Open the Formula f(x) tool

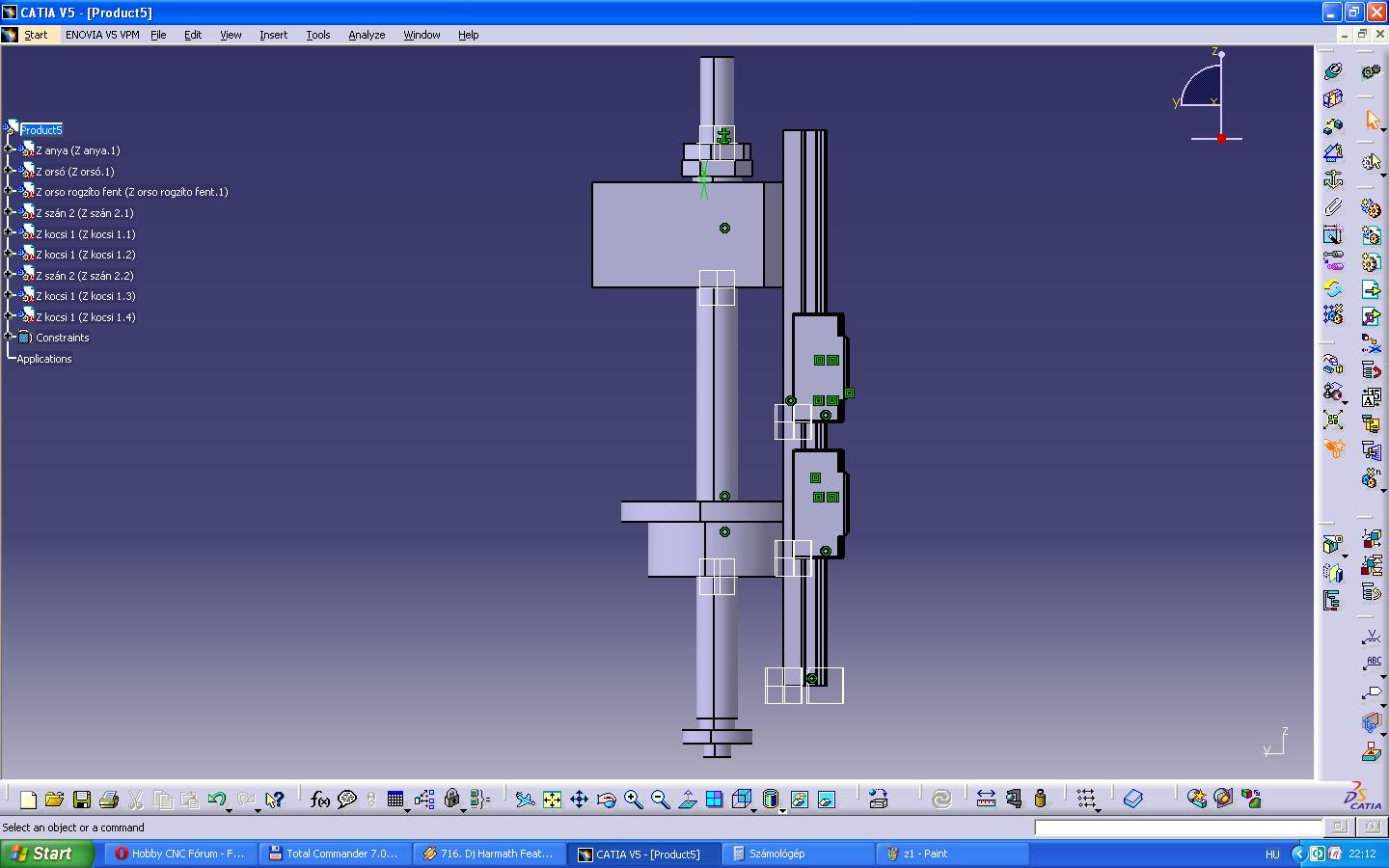pyautogui.click(x=320, y=800)
